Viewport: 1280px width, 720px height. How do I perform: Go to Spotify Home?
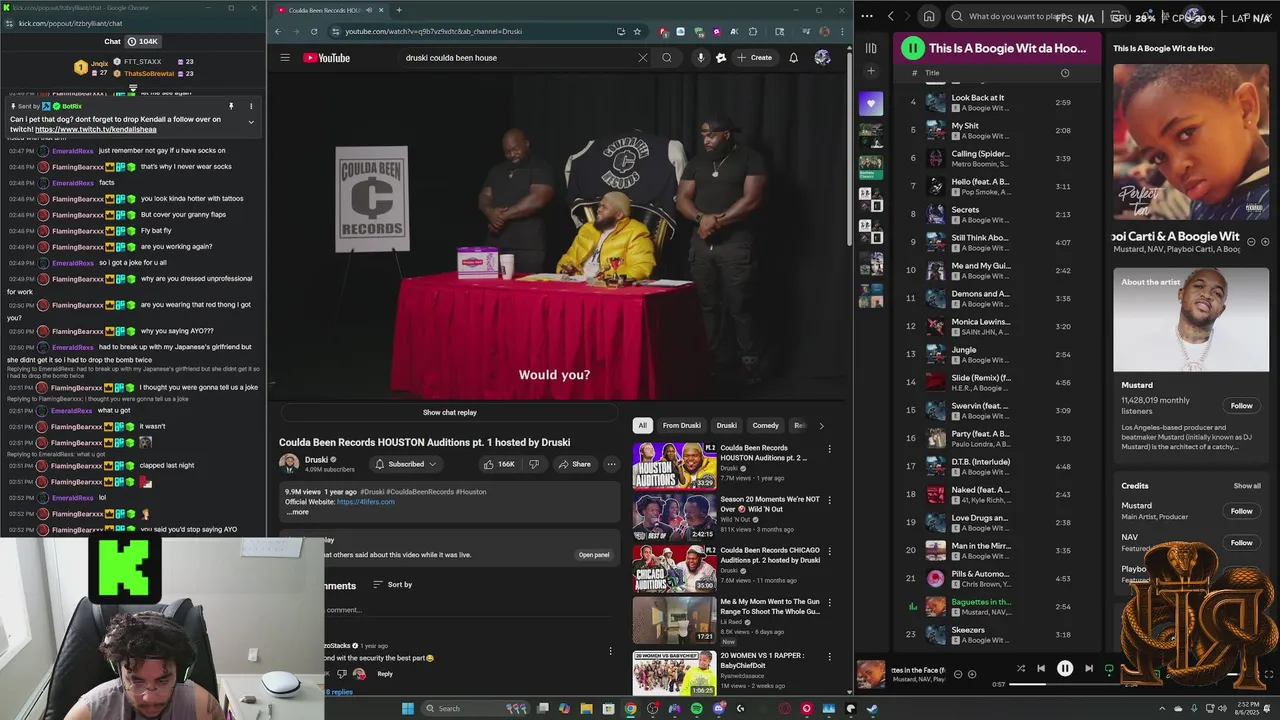[929, 16]
